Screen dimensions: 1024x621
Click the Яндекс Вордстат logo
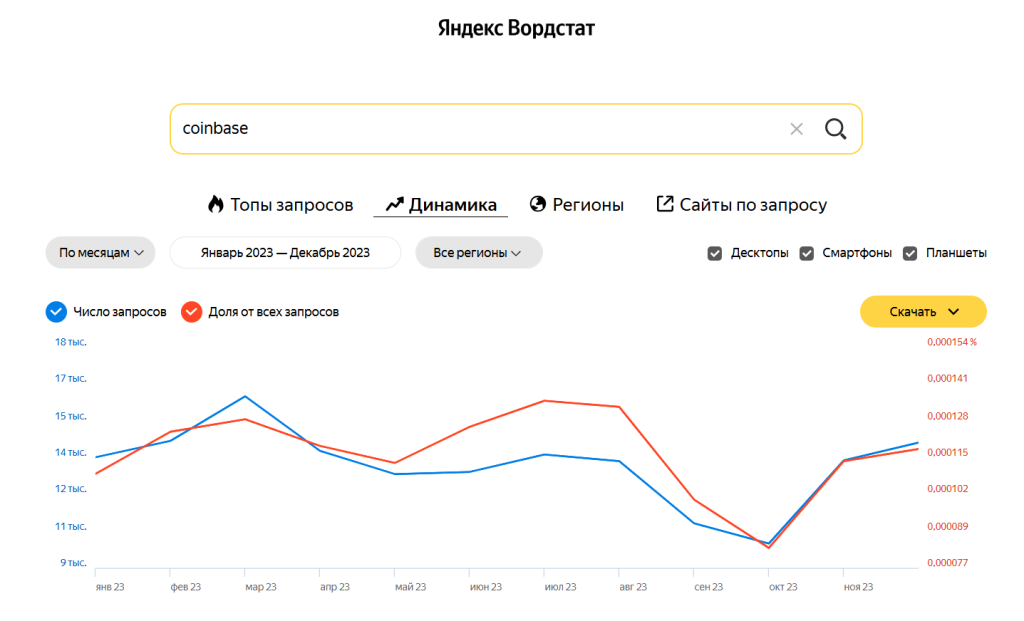coord(516,28)
